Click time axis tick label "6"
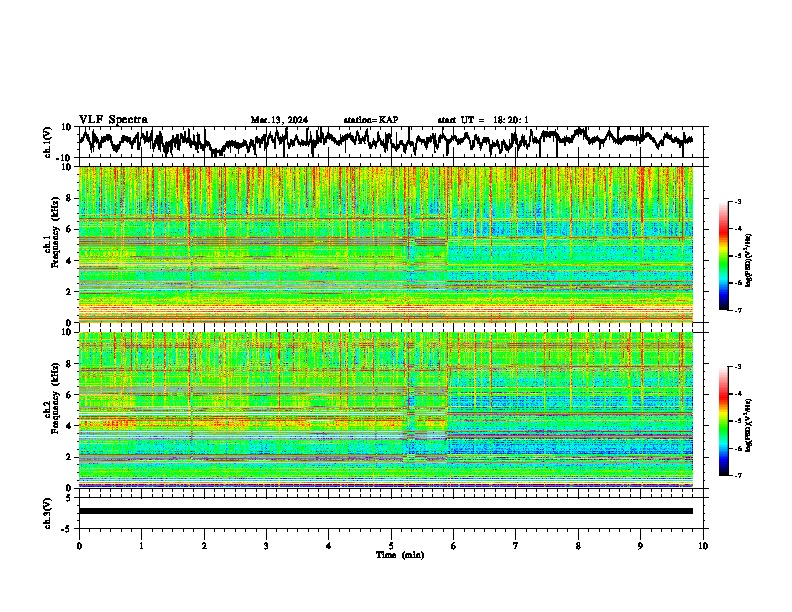This screenshot has height=612, width=792. (454, 546)
